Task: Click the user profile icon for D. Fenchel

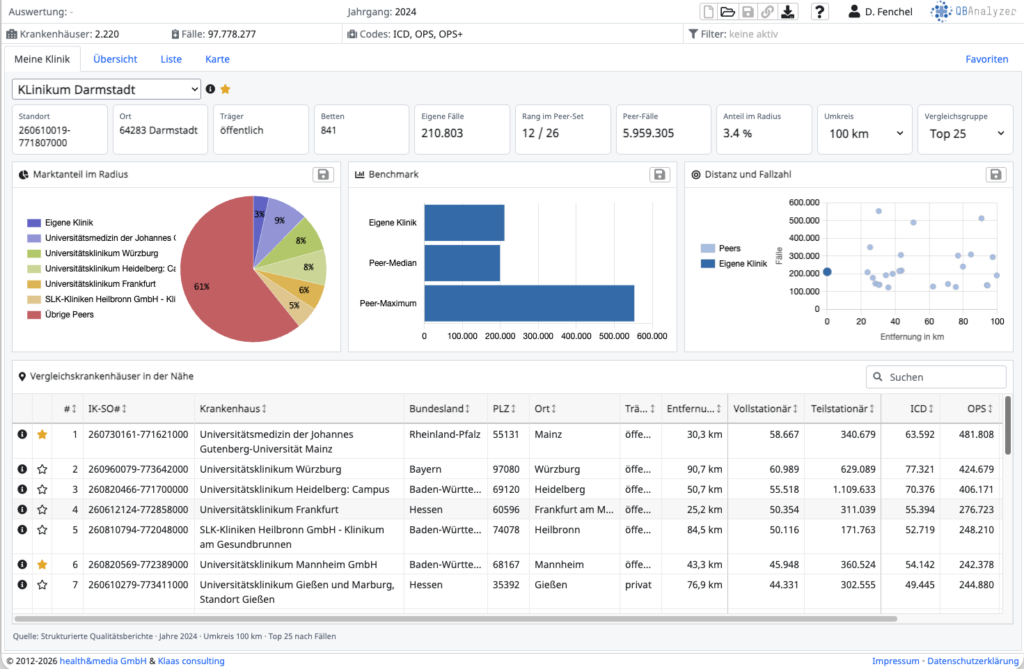Action: [x=854, y=11]
